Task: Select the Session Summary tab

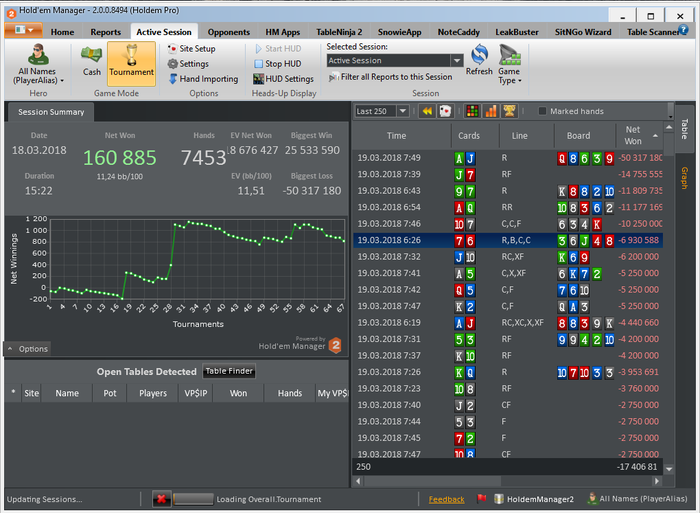Action: point(51,112)
